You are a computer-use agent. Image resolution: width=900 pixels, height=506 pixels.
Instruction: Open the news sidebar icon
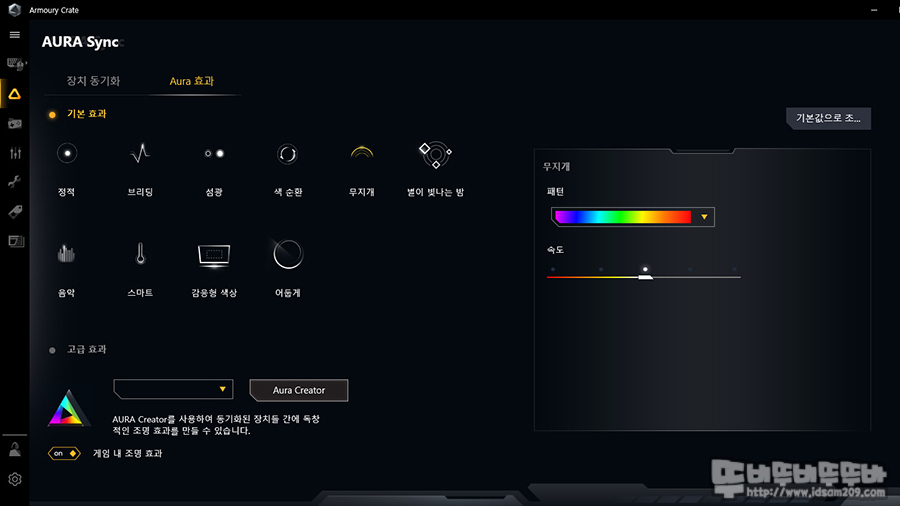pyautogui.click(x=15, y=241)
